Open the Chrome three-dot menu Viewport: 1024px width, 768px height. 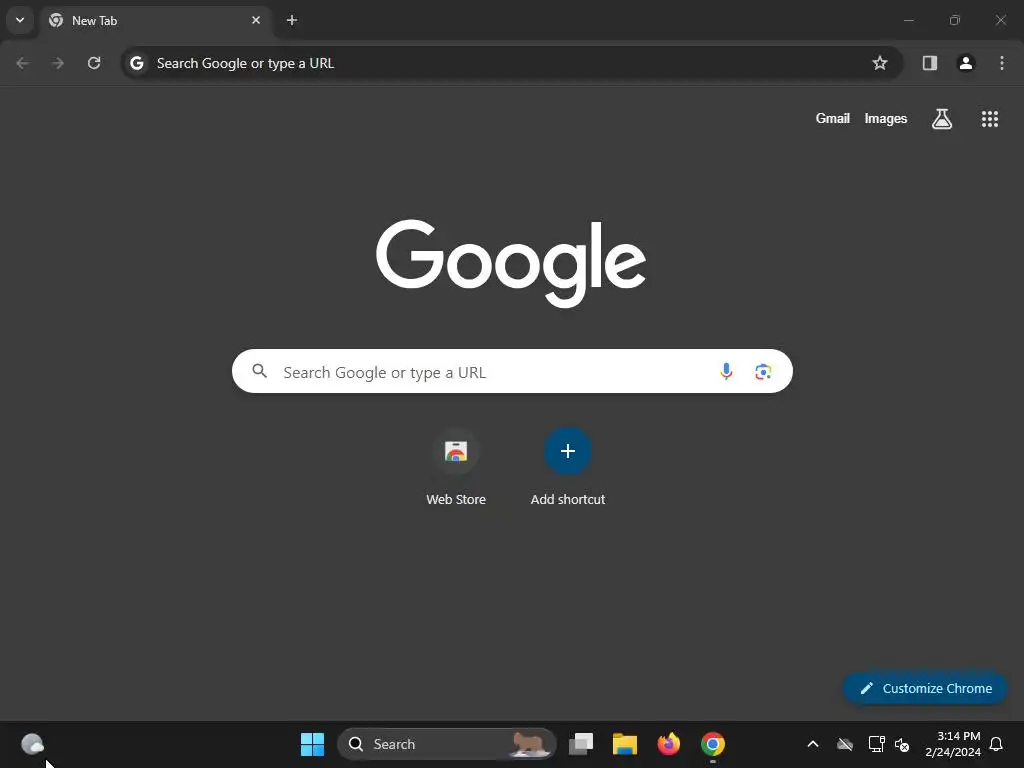(1002, 63)
